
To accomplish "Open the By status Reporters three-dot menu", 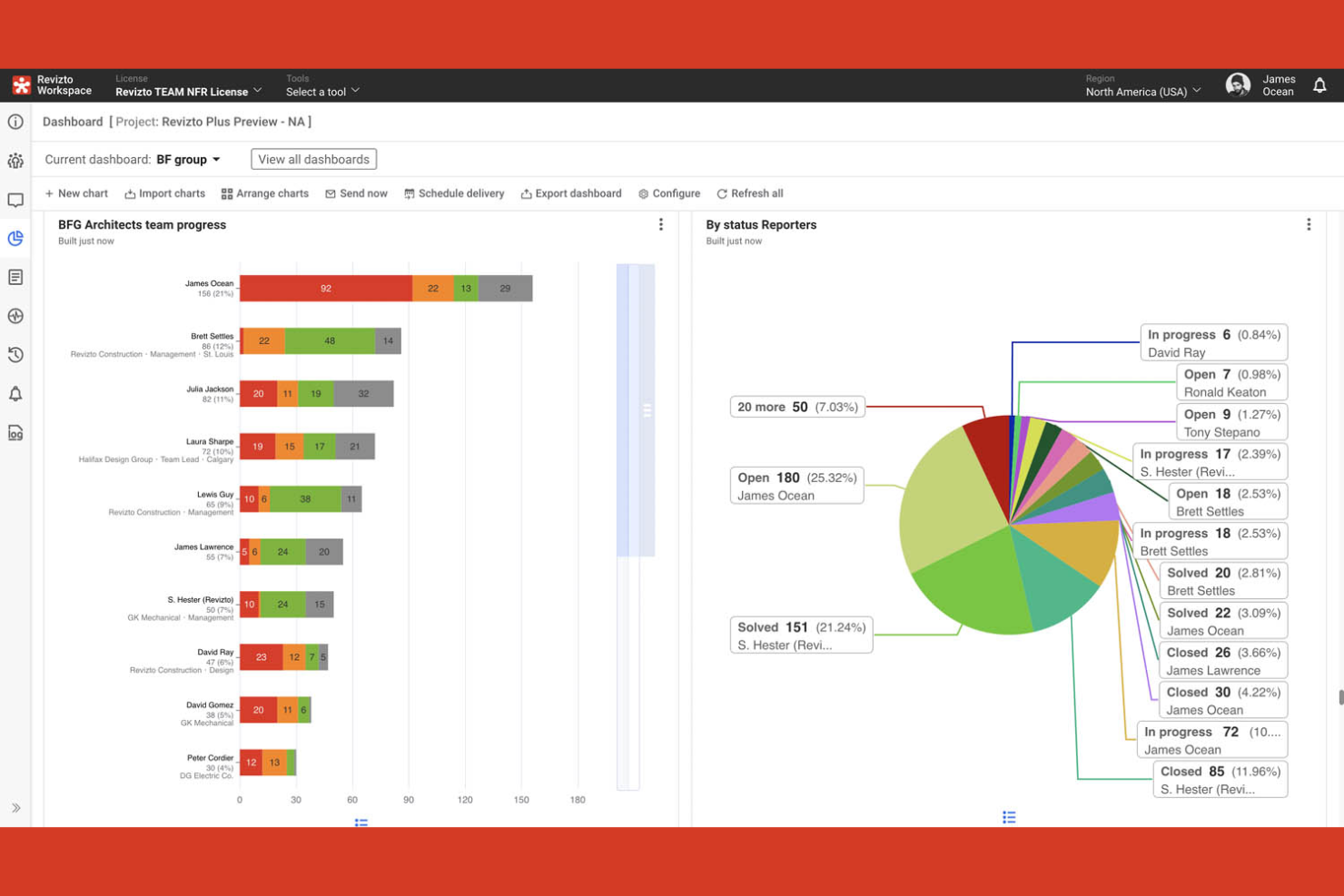I will click(x=1309, y=224).
